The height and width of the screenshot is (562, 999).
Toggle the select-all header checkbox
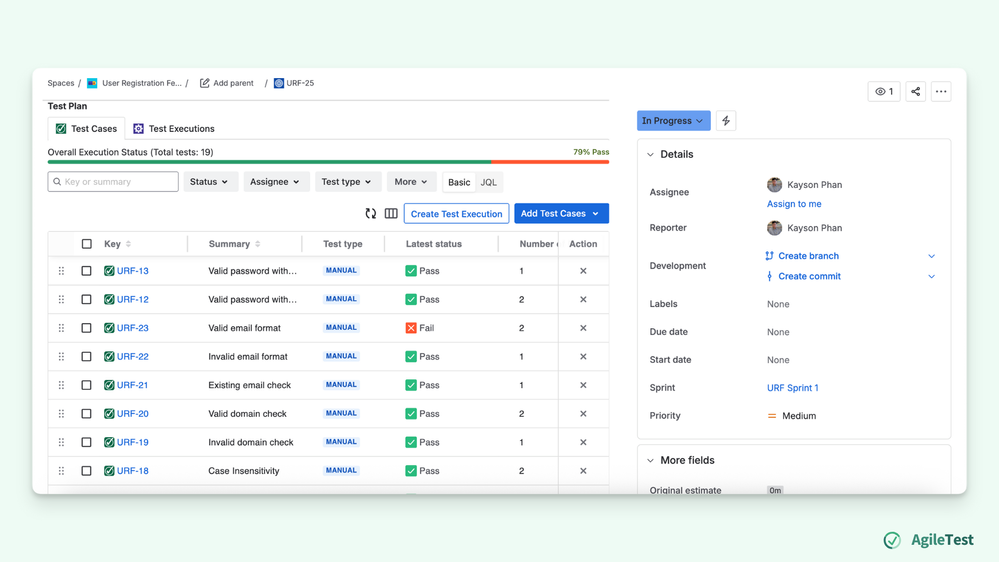pyautogui.click(x=87, y=244)
